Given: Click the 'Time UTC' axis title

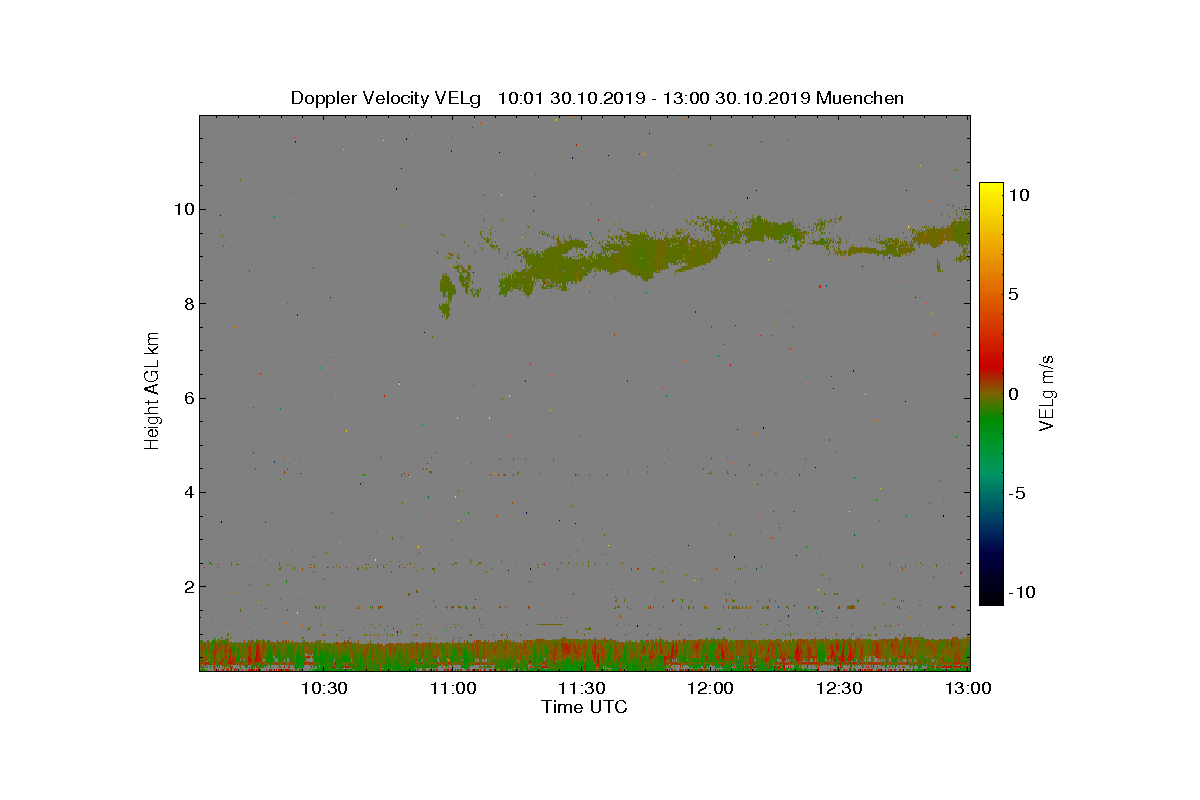Looking at the screenshot, I should click(x=584, y=707).
